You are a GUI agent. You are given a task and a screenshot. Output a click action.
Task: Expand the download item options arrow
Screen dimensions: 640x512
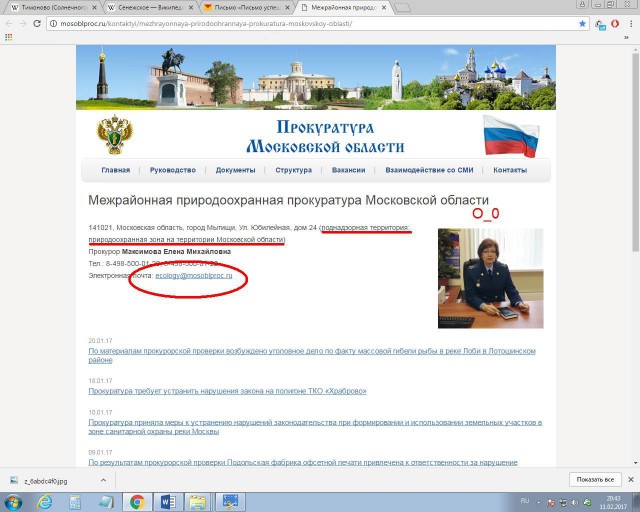point(103,480)
